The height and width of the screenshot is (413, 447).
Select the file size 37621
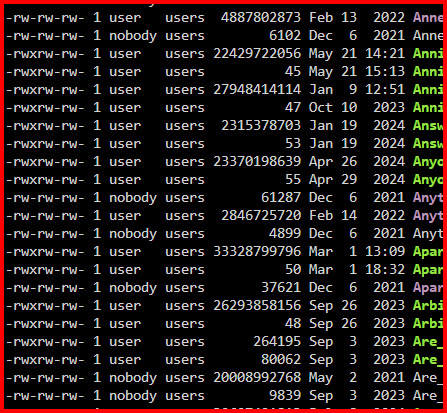click(x=281, y=287)
